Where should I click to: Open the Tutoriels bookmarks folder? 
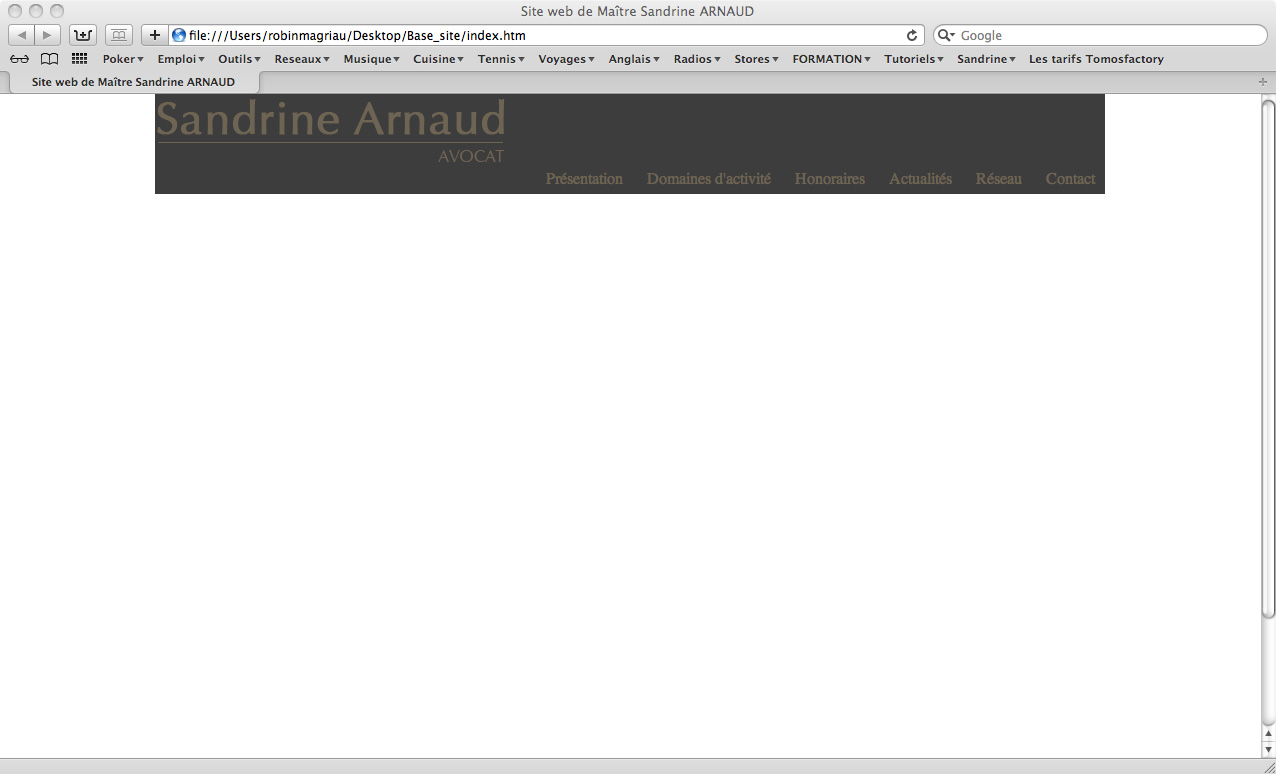tap(914, 59)
